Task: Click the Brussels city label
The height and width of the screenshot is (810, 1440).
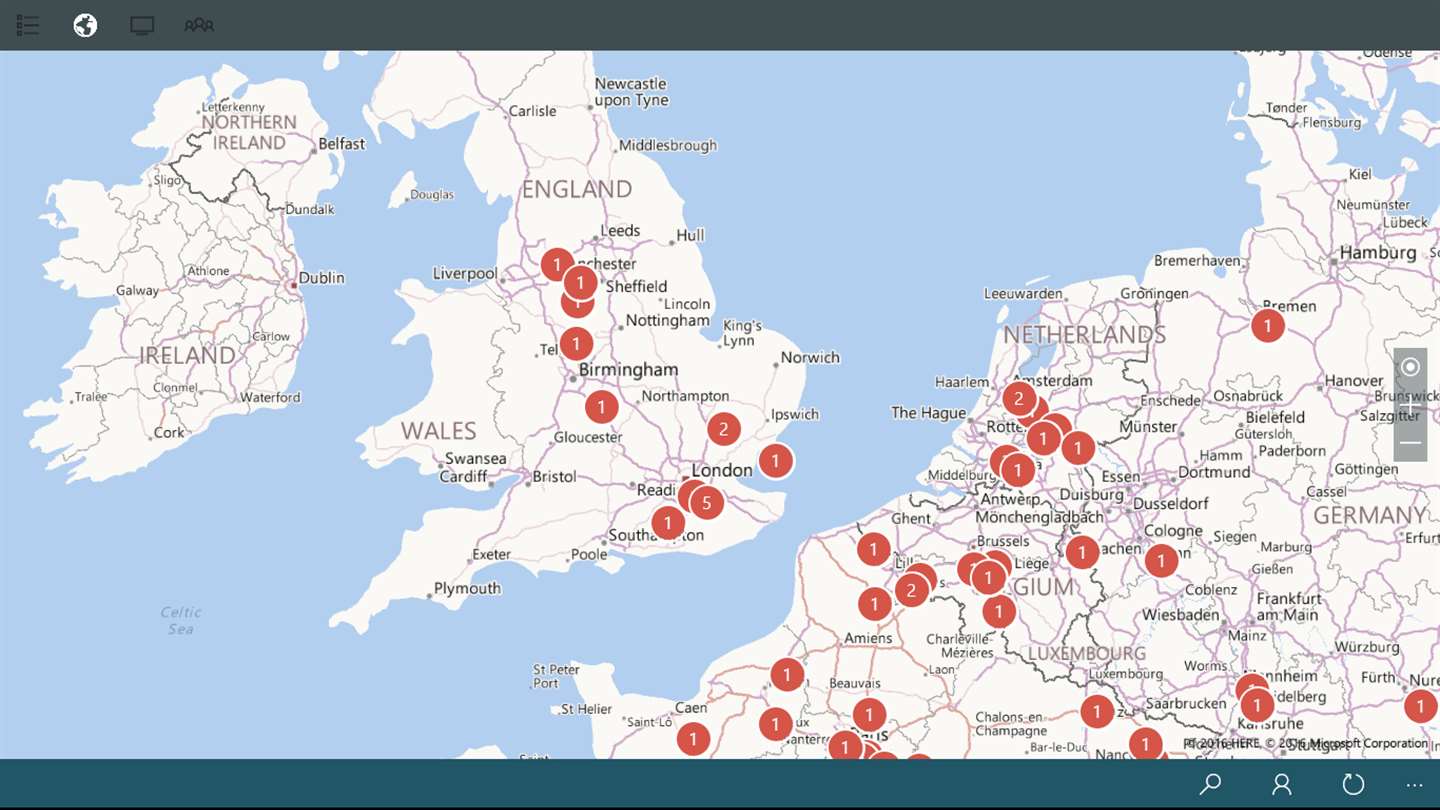Action: tap(1001, 541)
